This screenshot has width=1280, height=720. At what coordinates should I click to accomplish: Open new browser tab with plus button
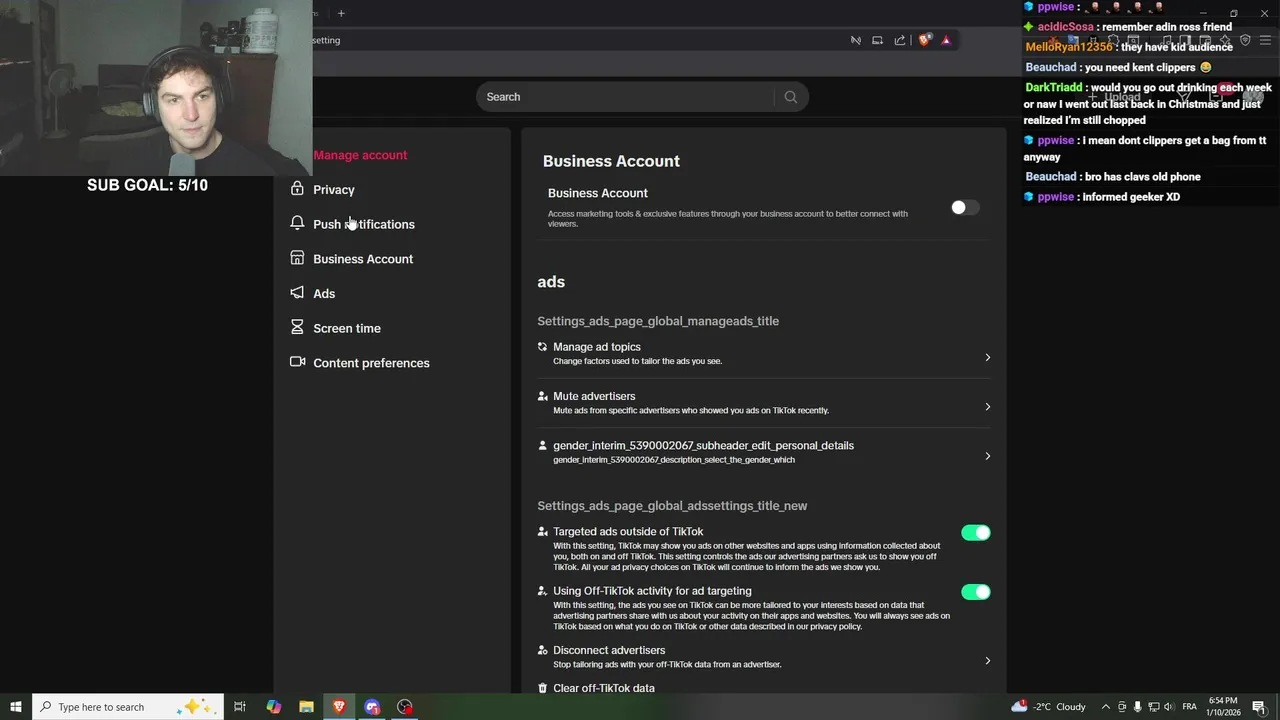341,13
